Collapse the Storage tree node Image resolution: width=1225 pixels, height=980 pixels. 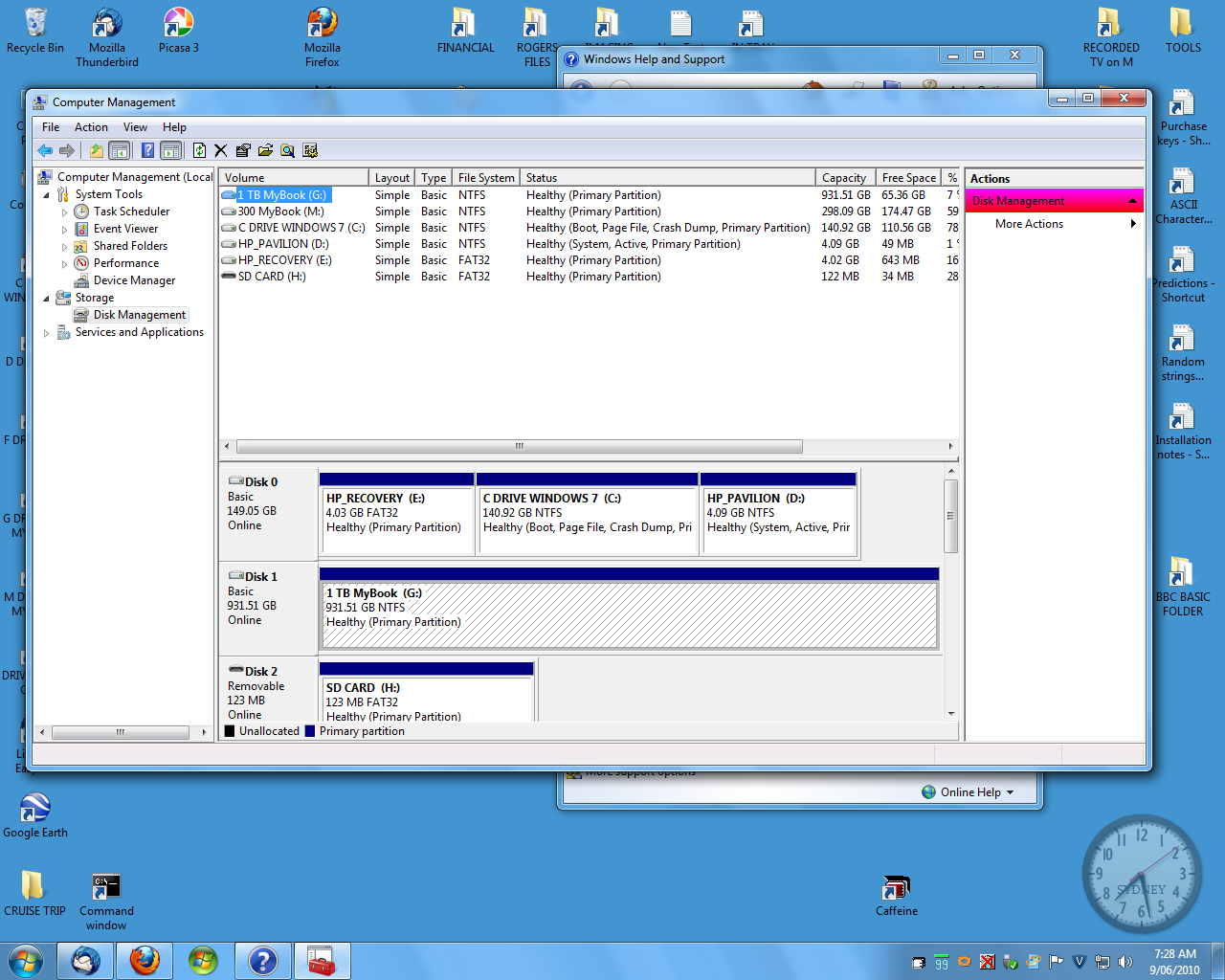coord(46,298)
